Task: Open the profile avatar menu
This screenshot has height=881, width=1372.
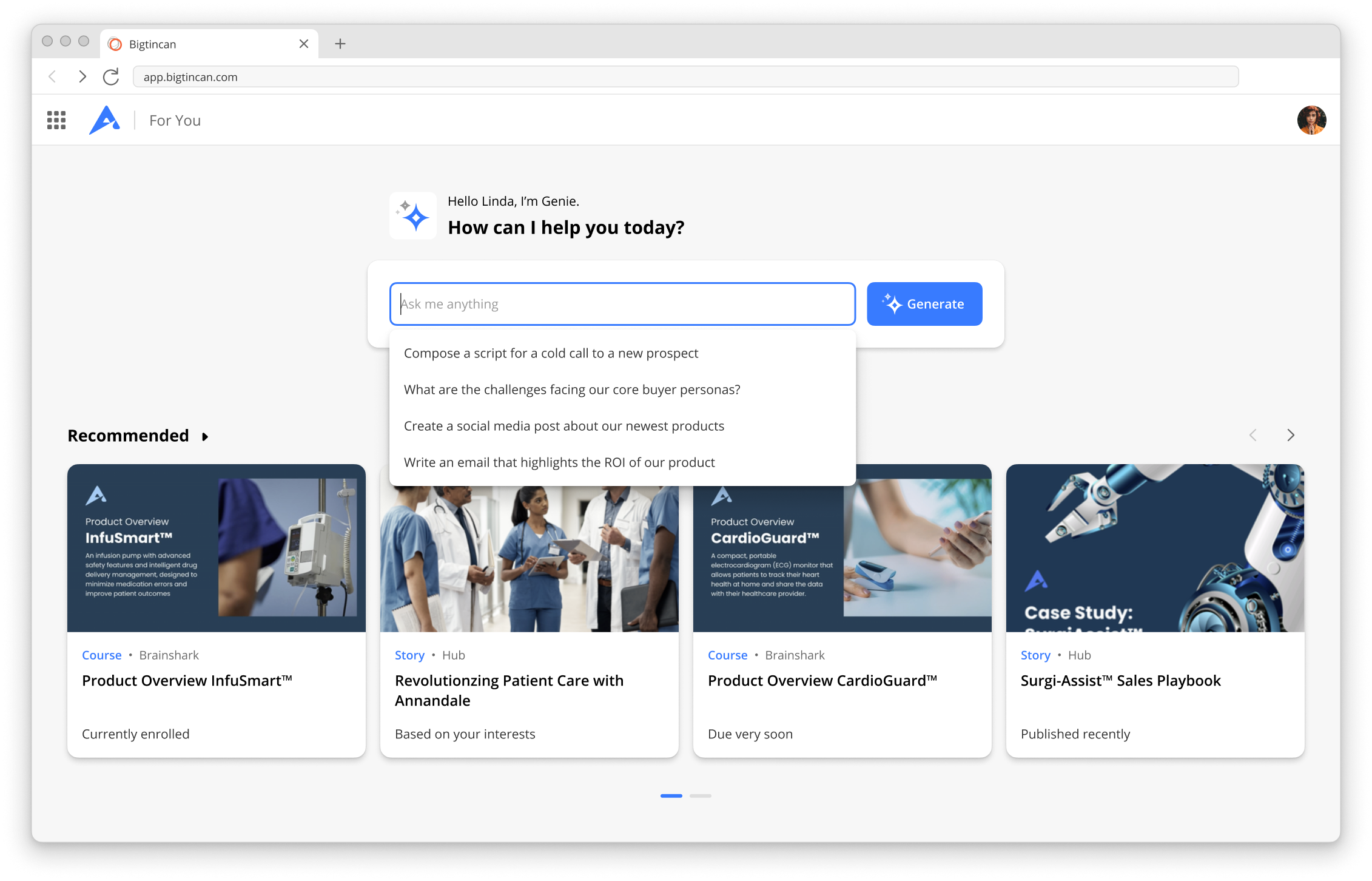Action: pyautogui.click(x=1312, y=120)
